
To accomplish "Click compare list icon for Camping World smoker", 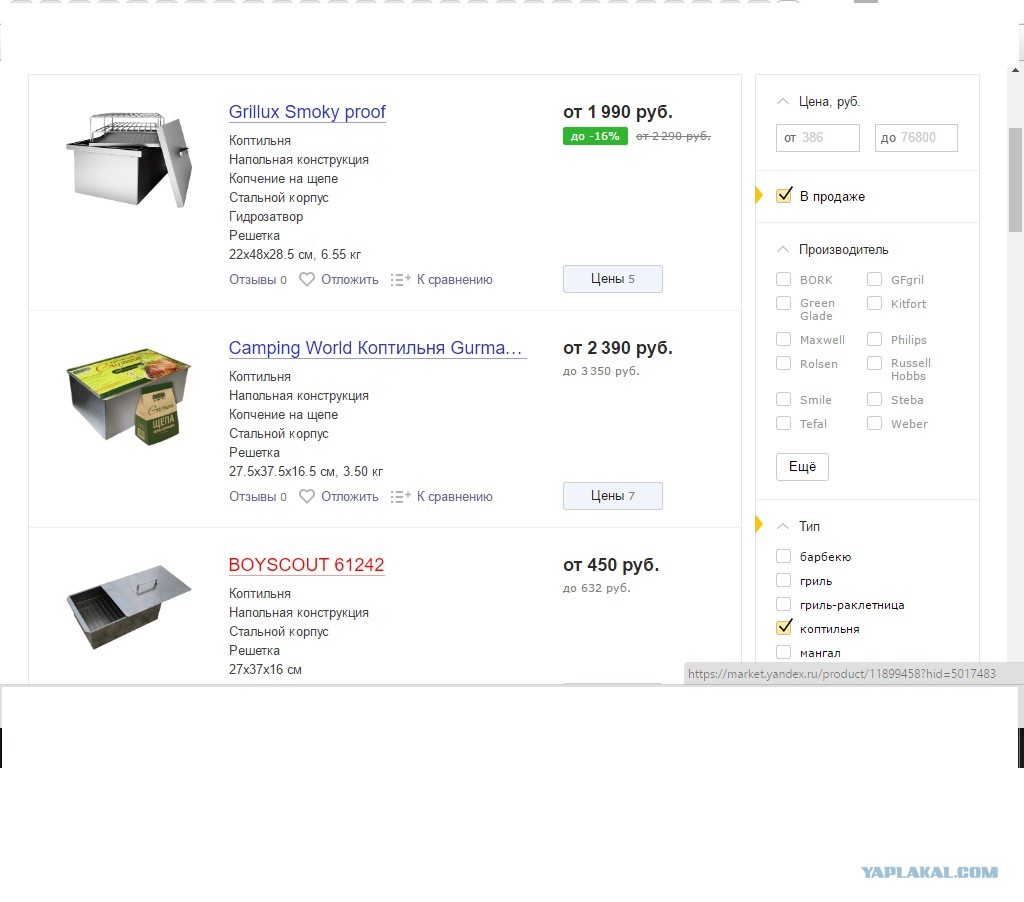I will [x=400, y=496].
